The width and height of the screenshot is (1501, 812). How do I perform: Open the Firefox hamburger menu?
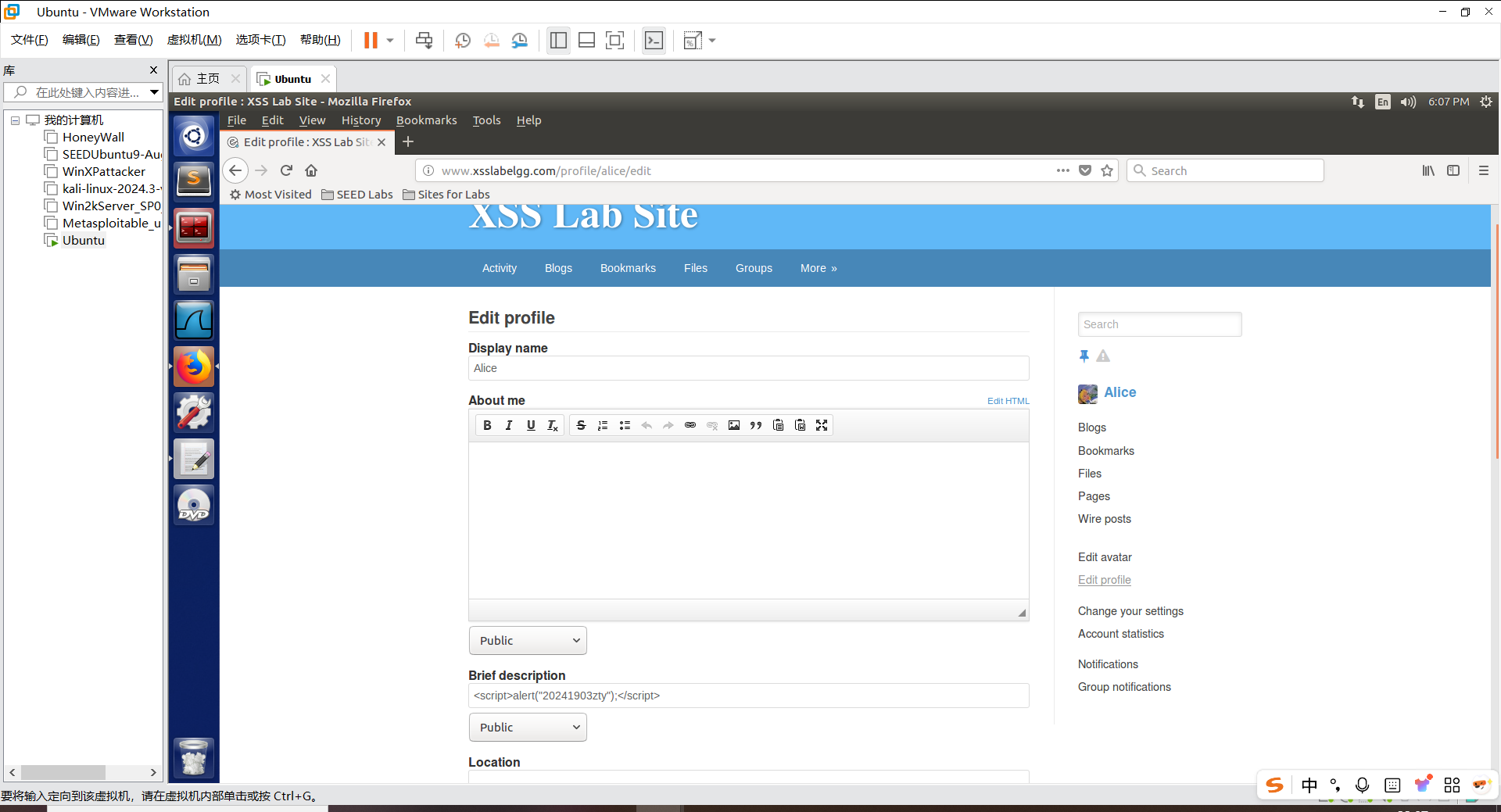(1483, 170)
